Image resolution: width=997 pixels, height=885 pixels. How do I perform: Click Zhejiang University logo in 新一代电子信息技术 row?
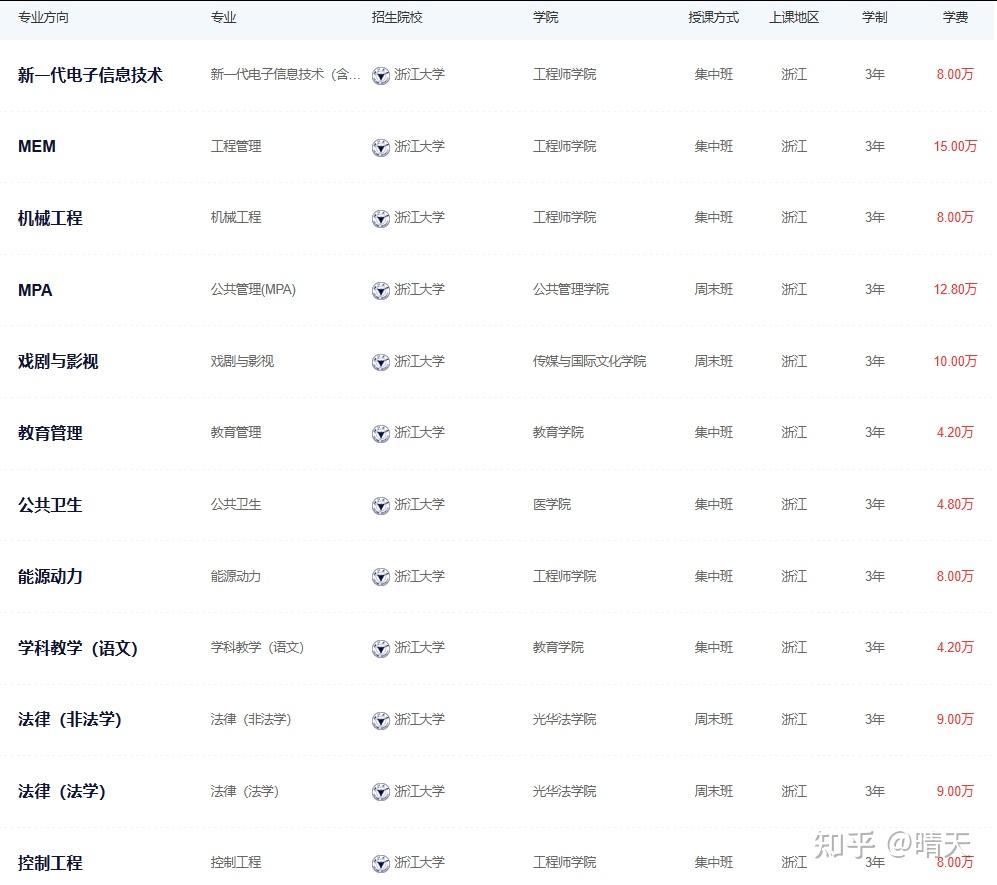click(x=380, y=76)
